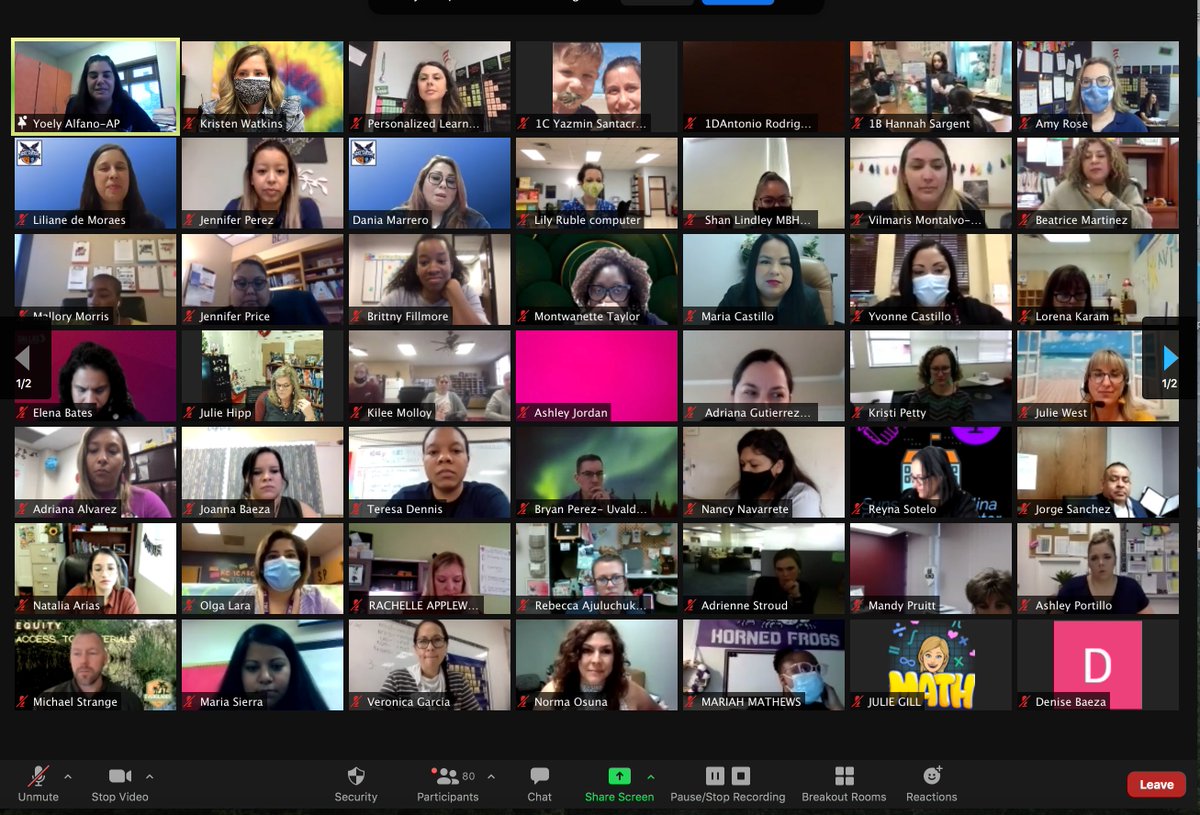Click the green Share Screen button
This screenshot has width=1200, height=815.
(x=620, y=784)
